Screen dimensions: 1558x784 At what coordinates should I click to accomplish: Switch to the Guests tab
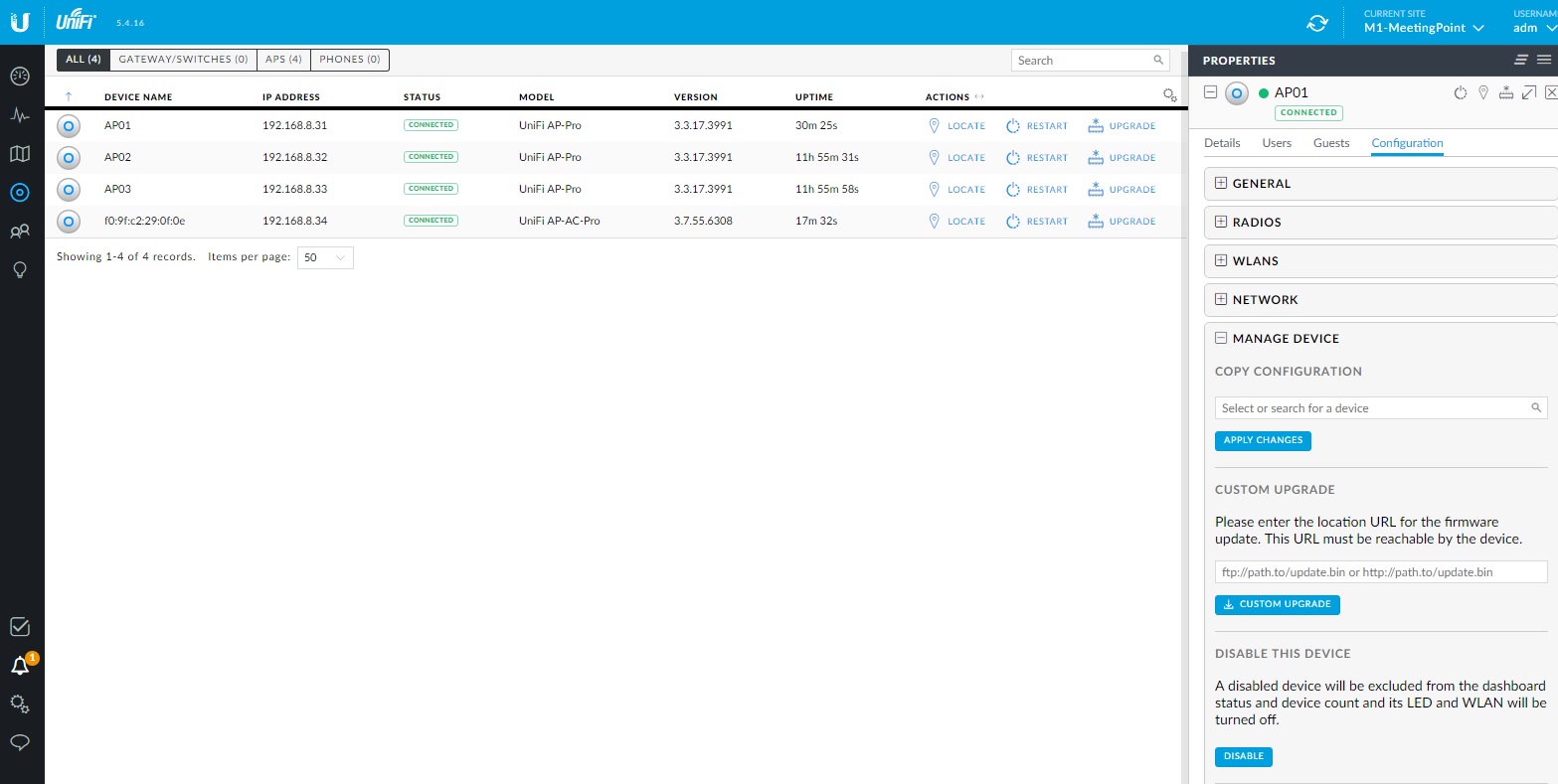[x=1331, y=143]
